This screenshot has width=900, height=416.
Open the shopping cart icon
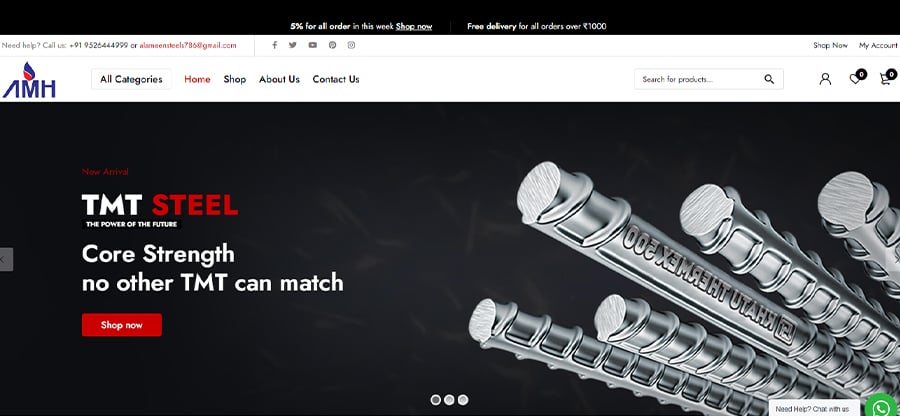[x=887, y=77]
